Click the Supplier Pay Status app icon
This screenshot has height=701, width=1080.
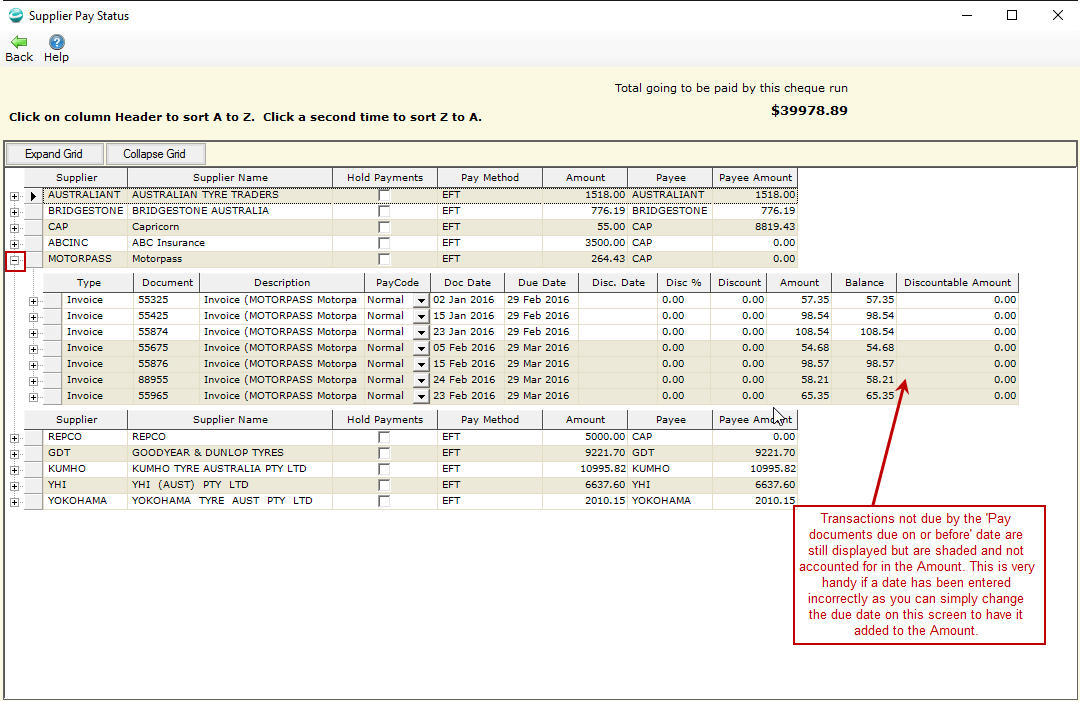(x=15, y=15)
